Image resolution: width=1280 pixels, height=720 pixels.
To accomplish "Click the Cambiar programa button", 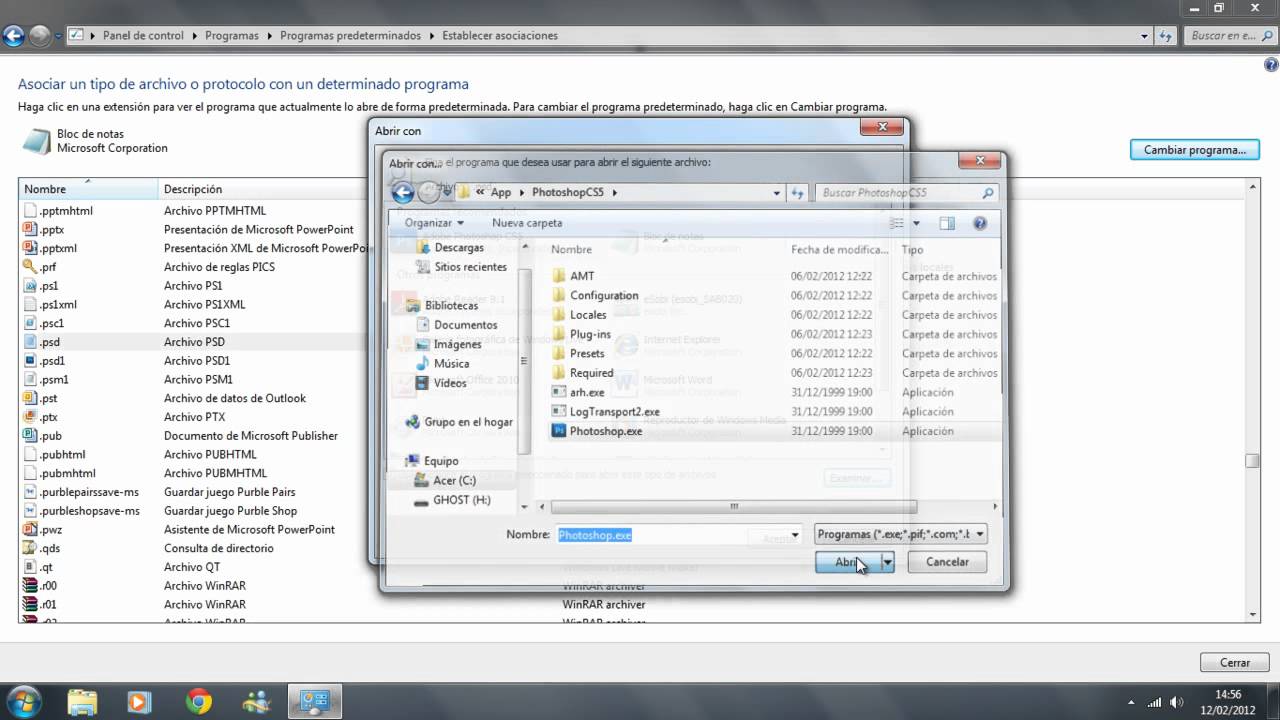I will 1195,150.
